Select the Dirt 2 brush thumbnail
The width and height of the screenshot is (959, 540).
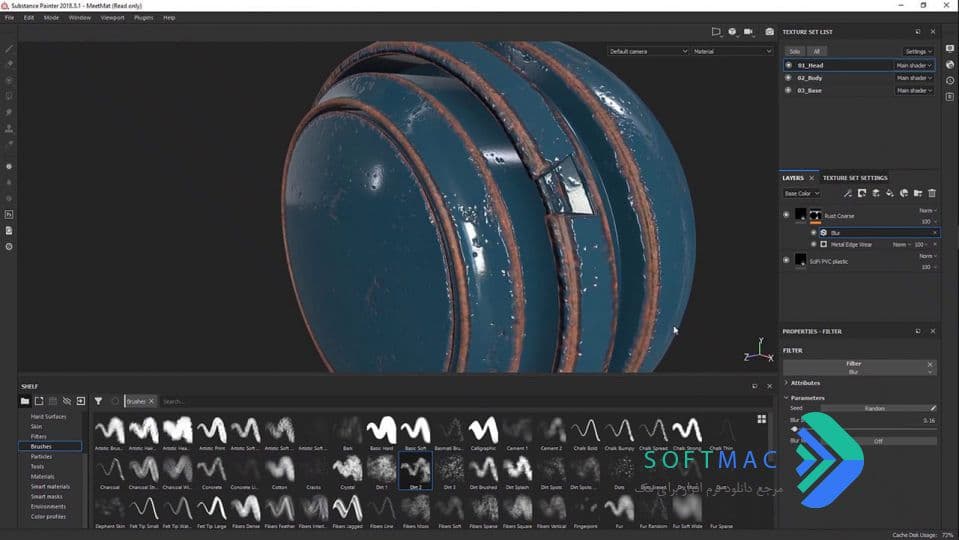[x=415, y=471]
